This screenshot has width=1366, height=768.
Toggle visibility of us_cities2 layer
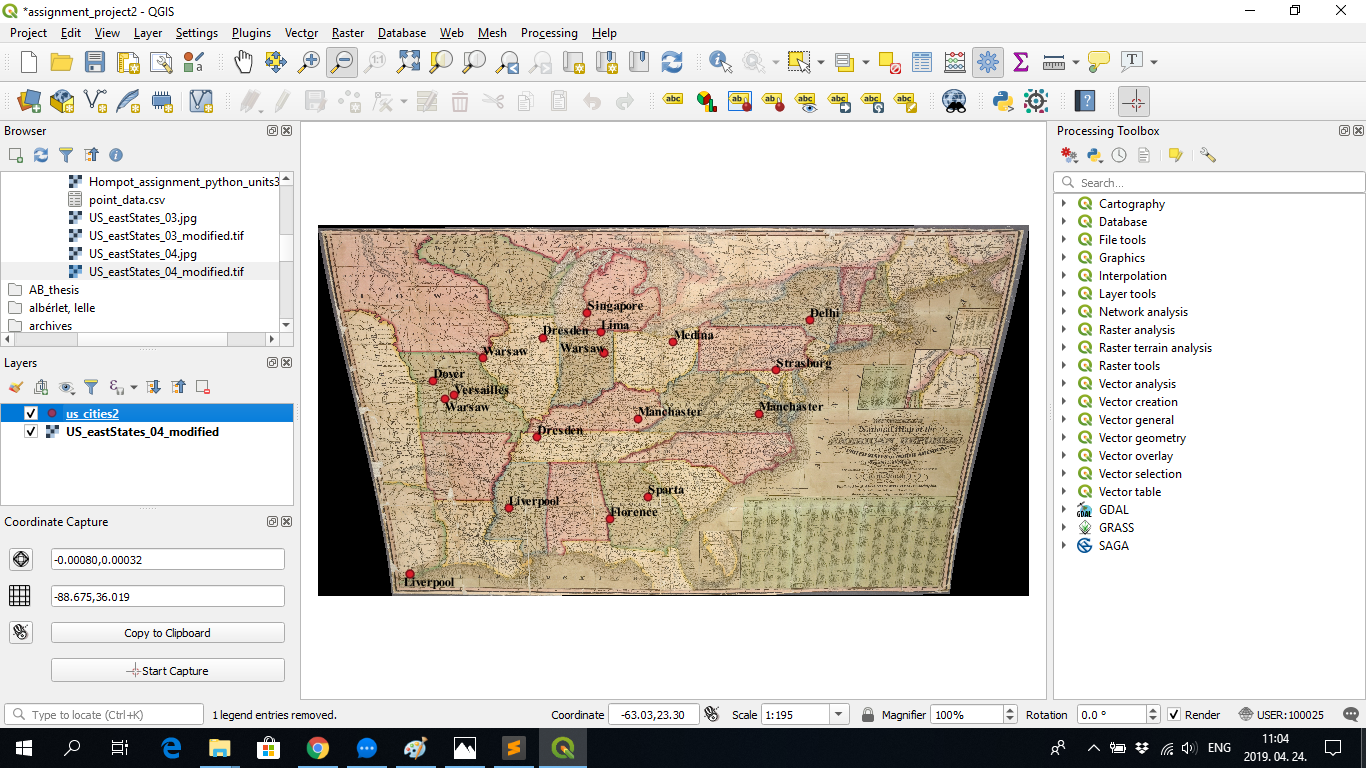[x=31, y=414]
